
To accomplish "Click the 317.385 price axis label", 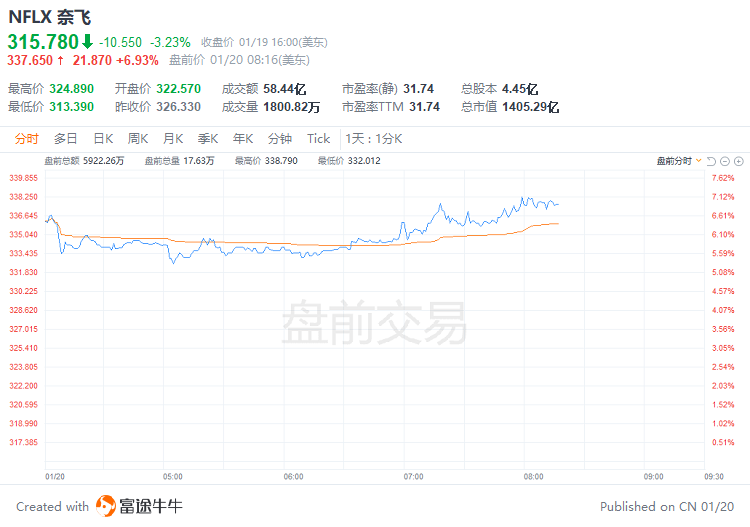I will 23,442.
